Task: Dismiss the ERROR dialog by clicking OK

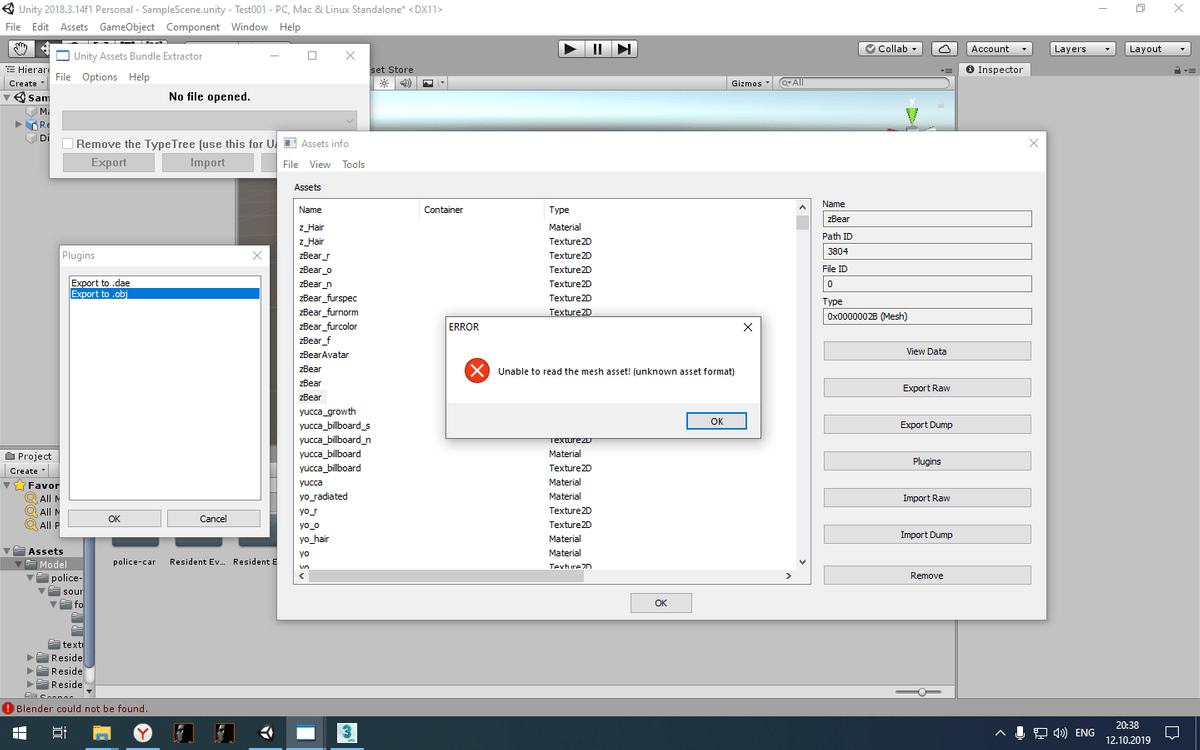Action: point(716,420)
